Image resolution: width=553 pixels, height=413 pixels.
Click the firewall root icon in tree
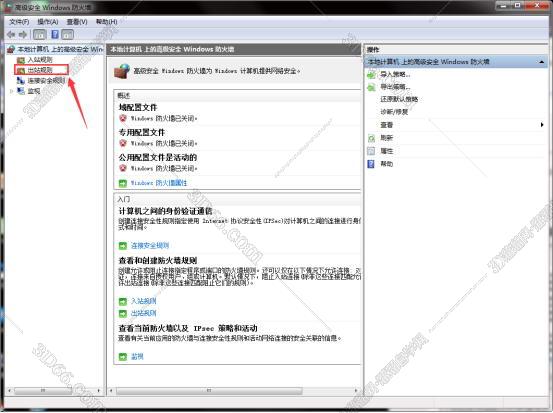[x=11, y=49]
